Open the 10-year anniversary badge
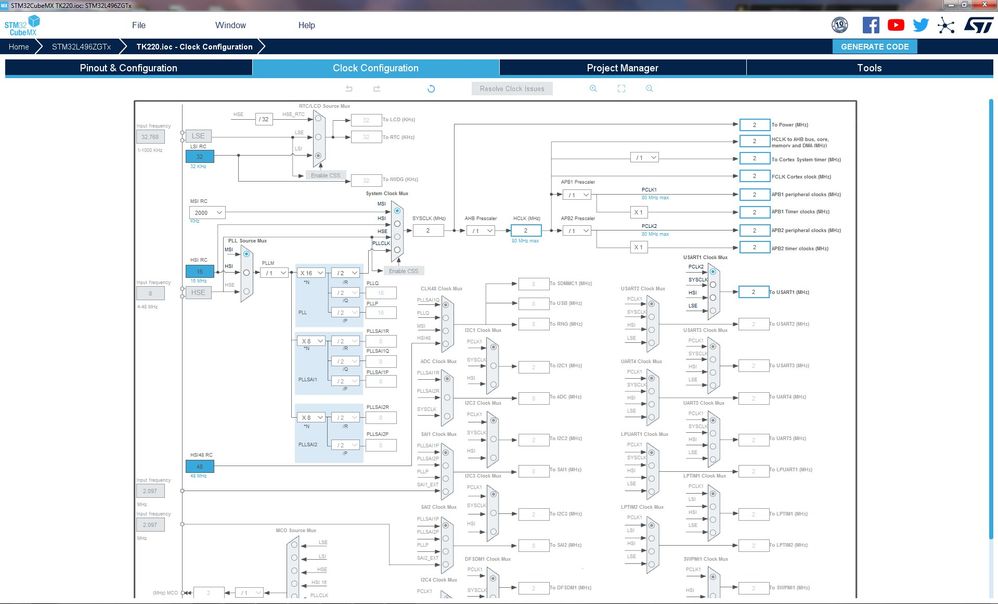998x604 pixels. point(840,25)
